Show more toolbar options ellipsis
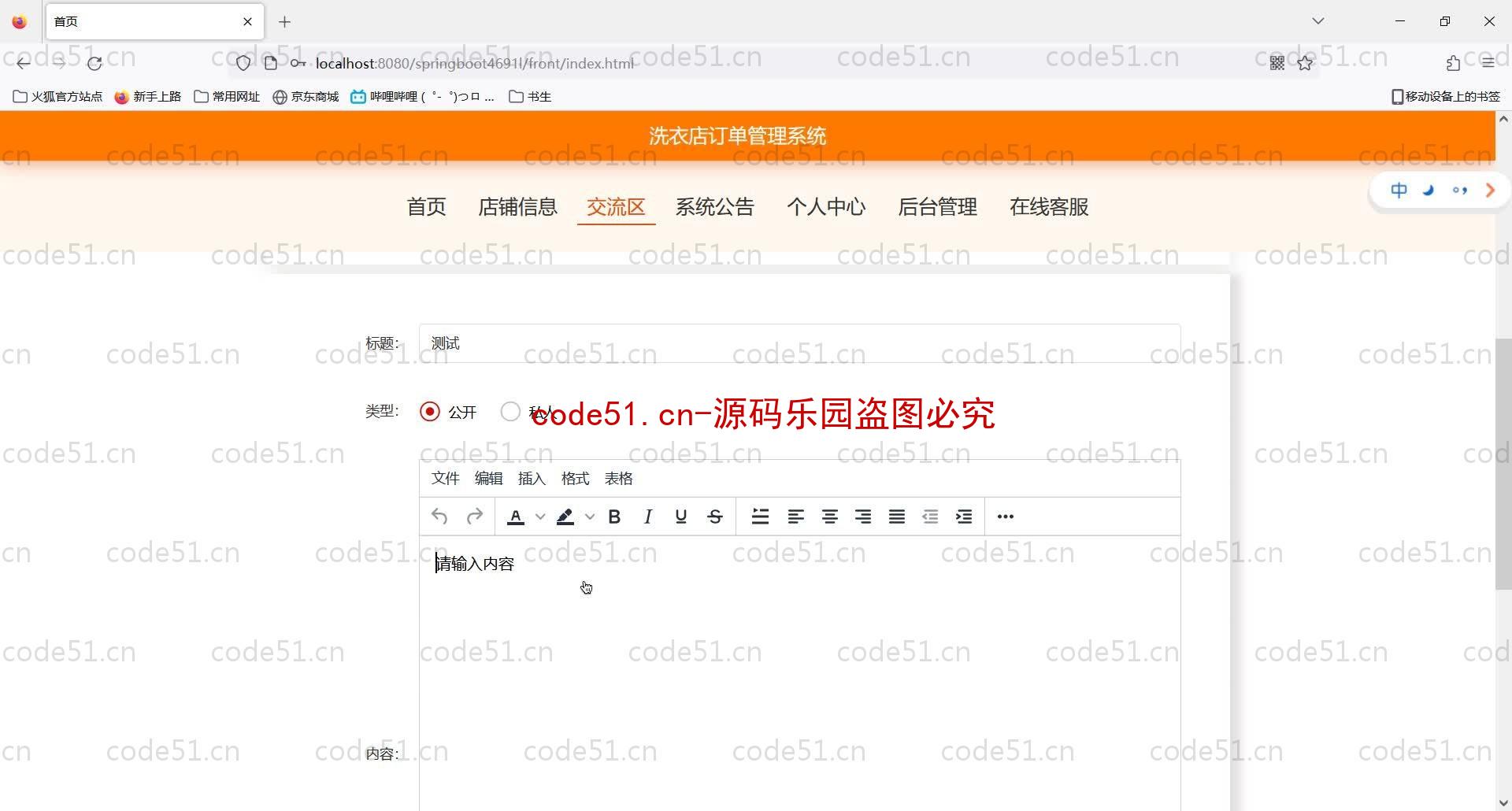1512x811 pixels. pos(1006,517)
